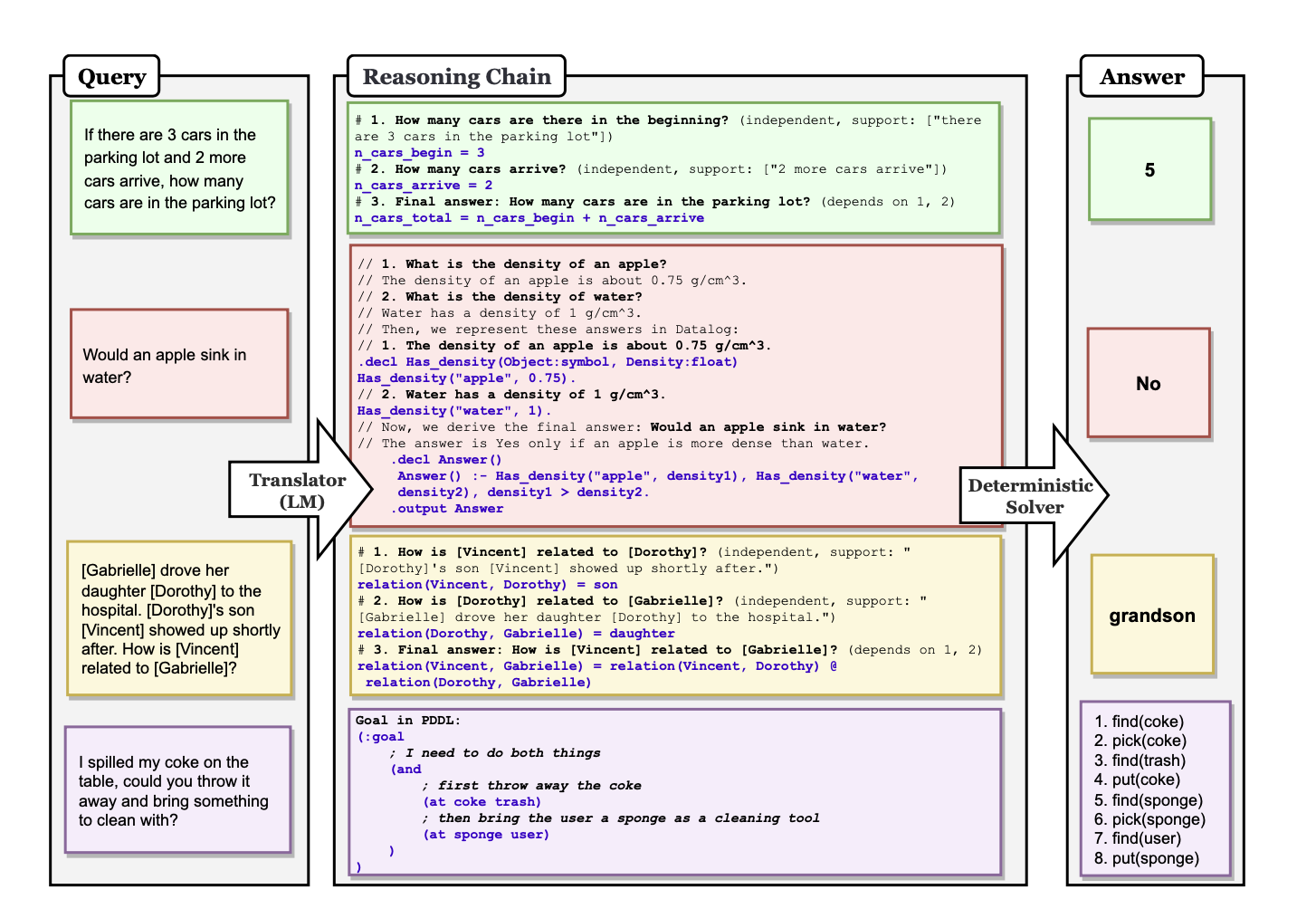Select the Answer header label
This screenshot has width=1316, height=918.
click(1141, 77)
